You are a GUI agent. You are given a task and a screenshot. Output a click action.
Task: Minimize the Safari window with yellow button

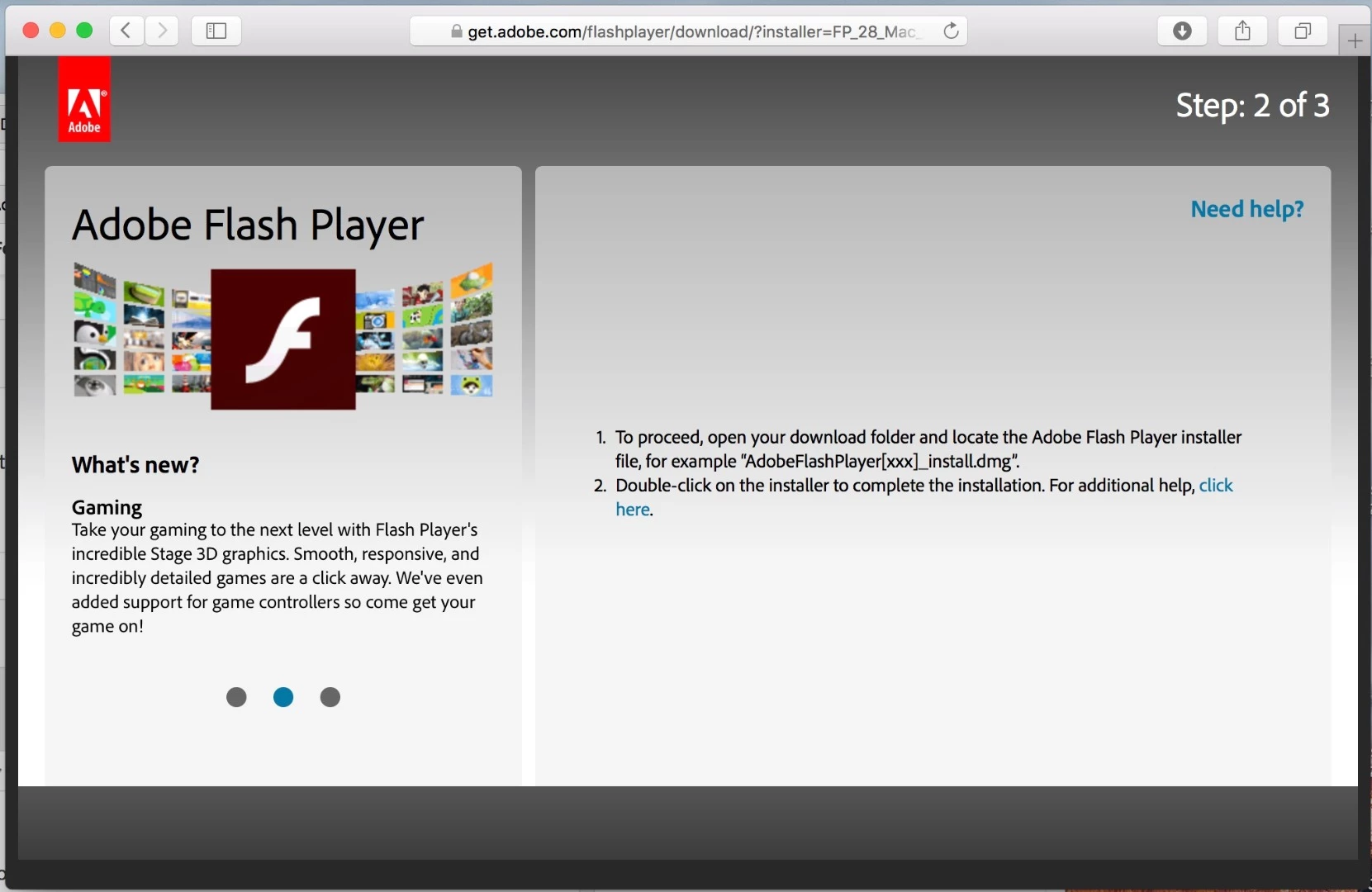[x=58, y=31]
